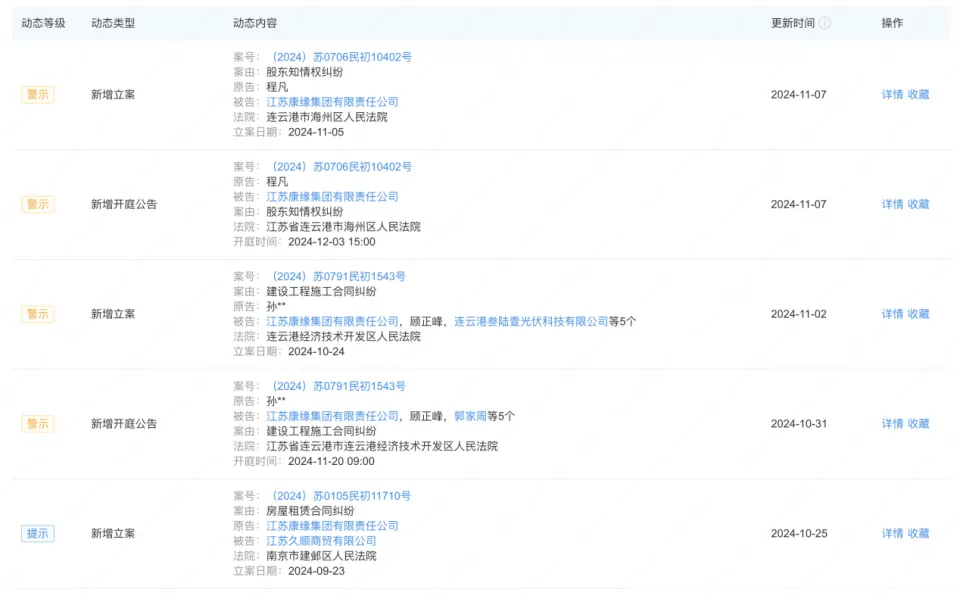Open case number link in 2024-11-05 立案 row
960x596 pixels.
(340, 57)
